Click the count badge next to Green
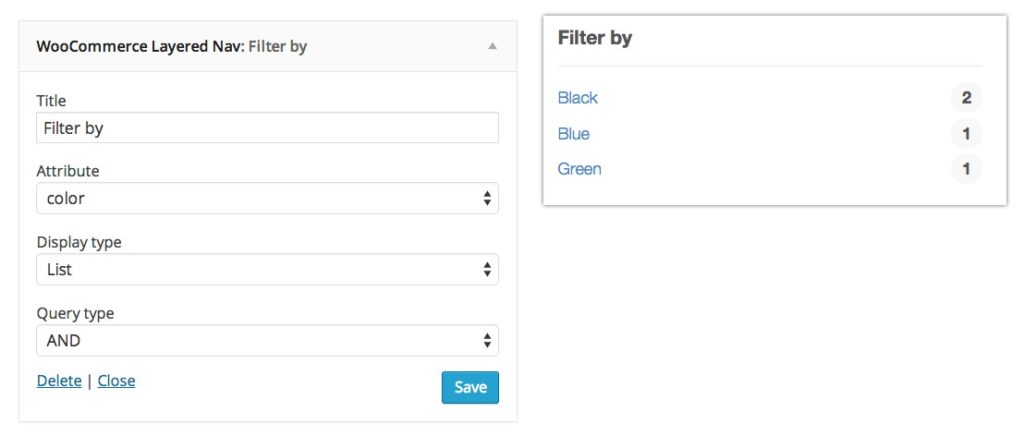This screenshot has height=436, width=1024. pos(966,169)
